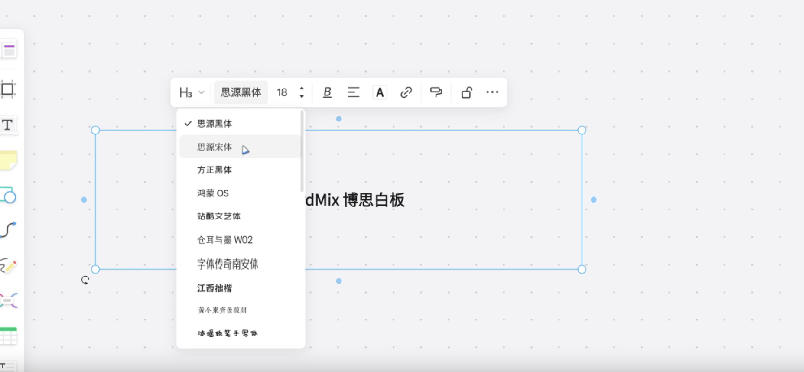Click the top-left corner resize handle
The image size is (804, 372).
click(x=95, y=130)
